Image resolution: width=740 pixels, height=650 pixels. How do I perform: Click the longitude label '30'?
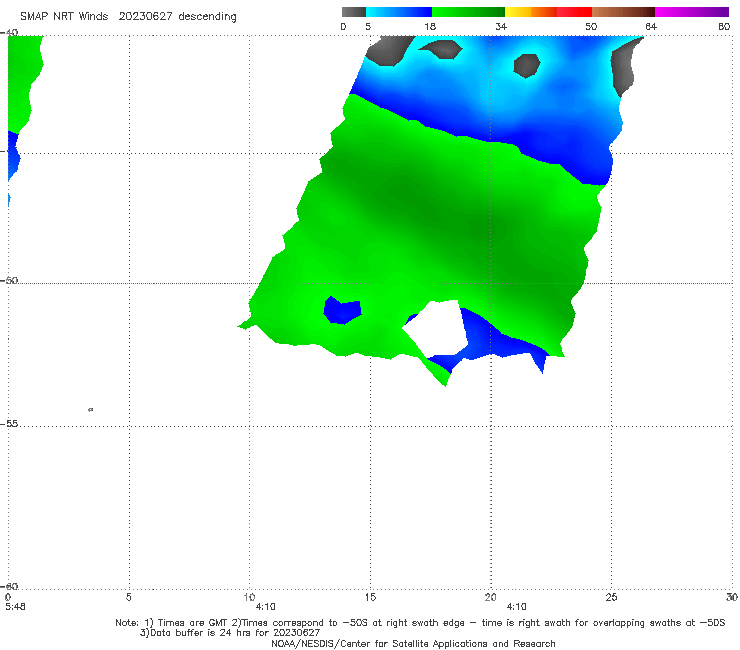point(732,597)
